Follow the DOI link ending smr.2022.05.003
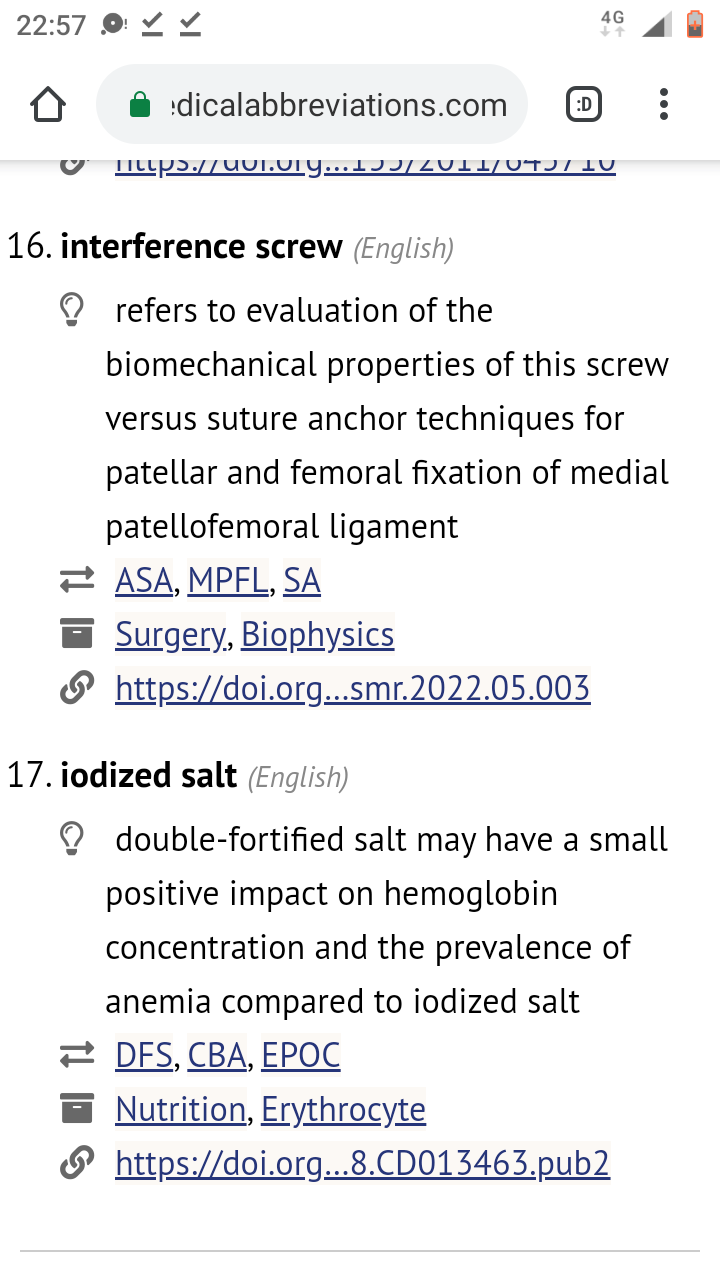This screenshot has height=1280, width=720. tap(353, 688)
